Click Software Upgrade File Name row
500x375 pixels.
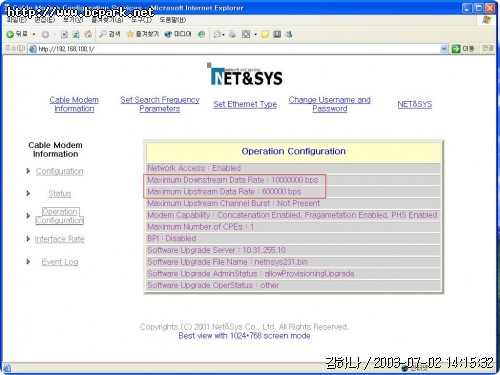tap(293, 262)
